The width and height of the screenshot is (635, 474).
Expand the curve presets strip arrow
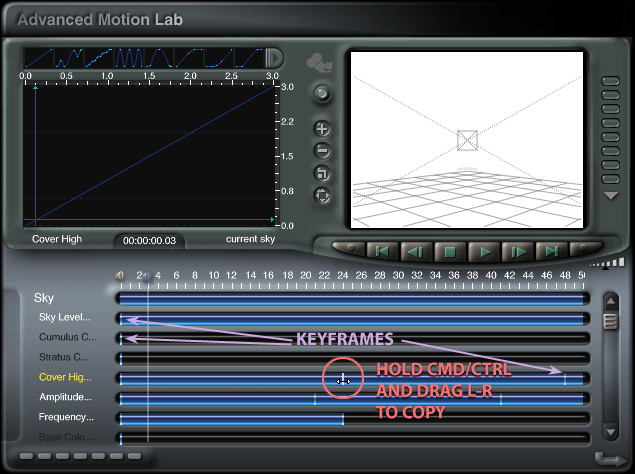click(x=275, y=58)
